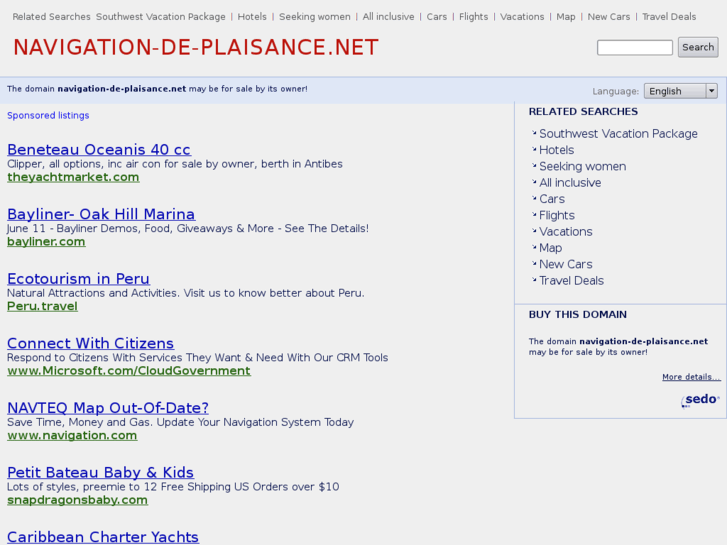Select Hotels in the top related searches
727x545 pixels.
click(252, 17)
